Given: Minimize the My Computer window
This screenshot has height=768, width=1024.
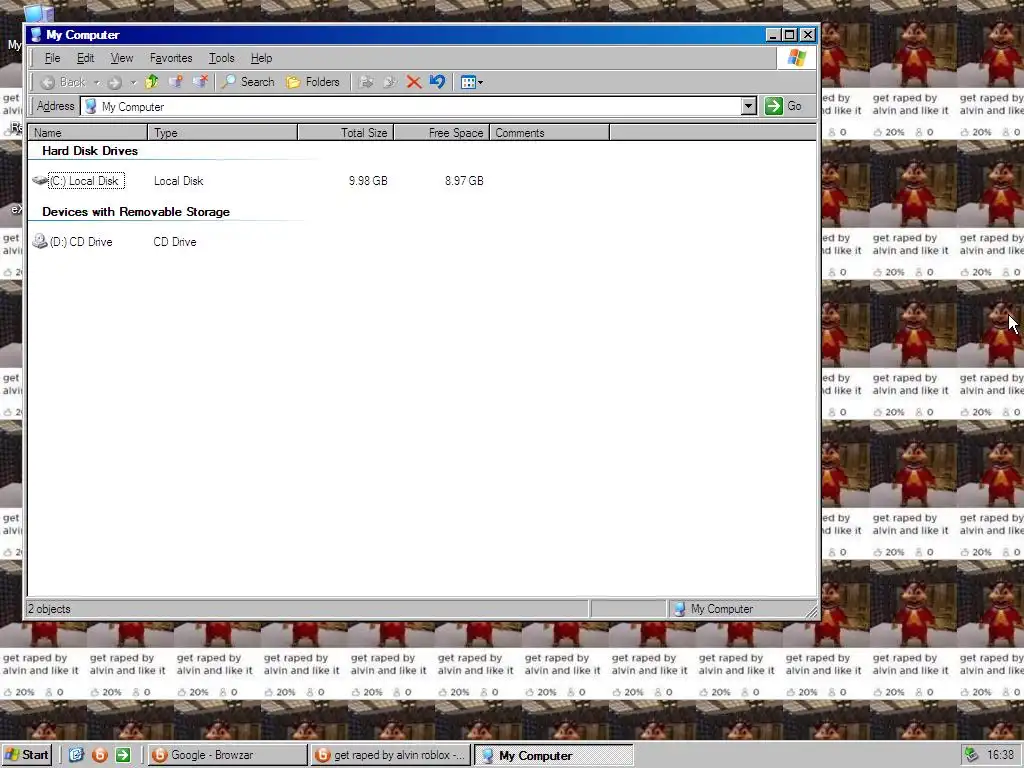Looking at the screenshot, I should pyautogui.click(x=773, y=35).
